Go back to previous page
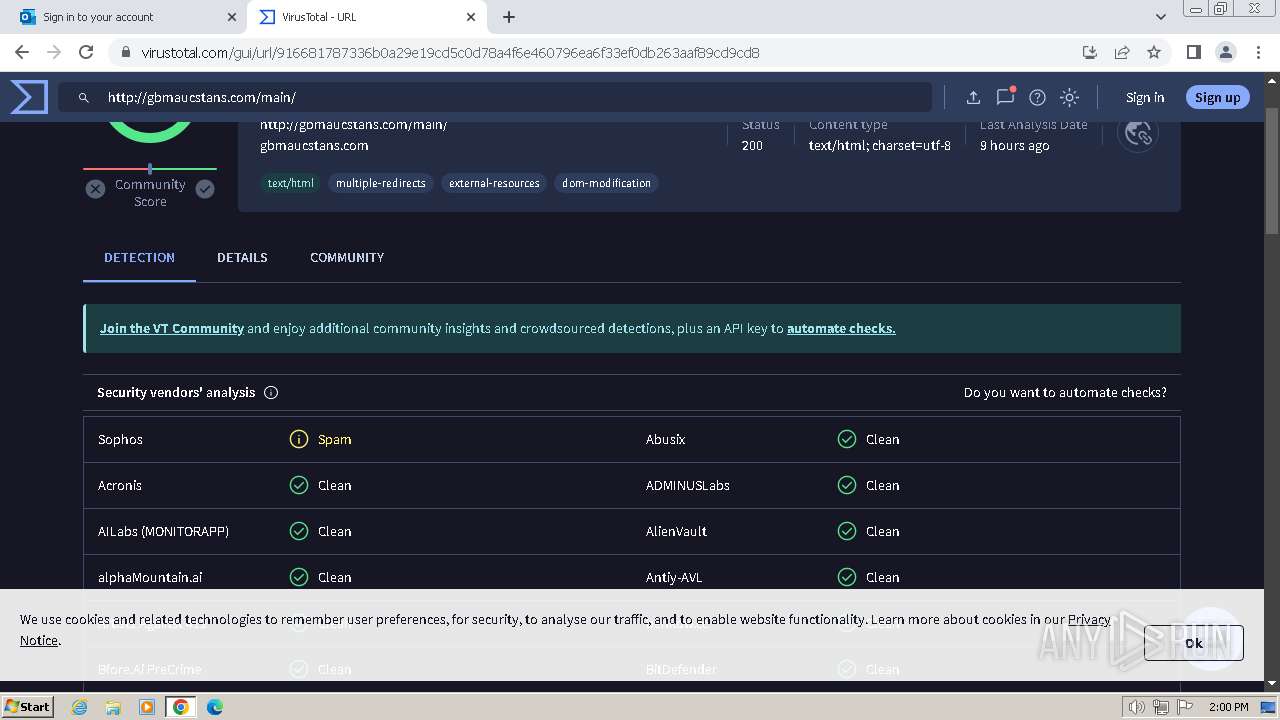This screenshot has width=1280, height=720. tap(22, 52)
